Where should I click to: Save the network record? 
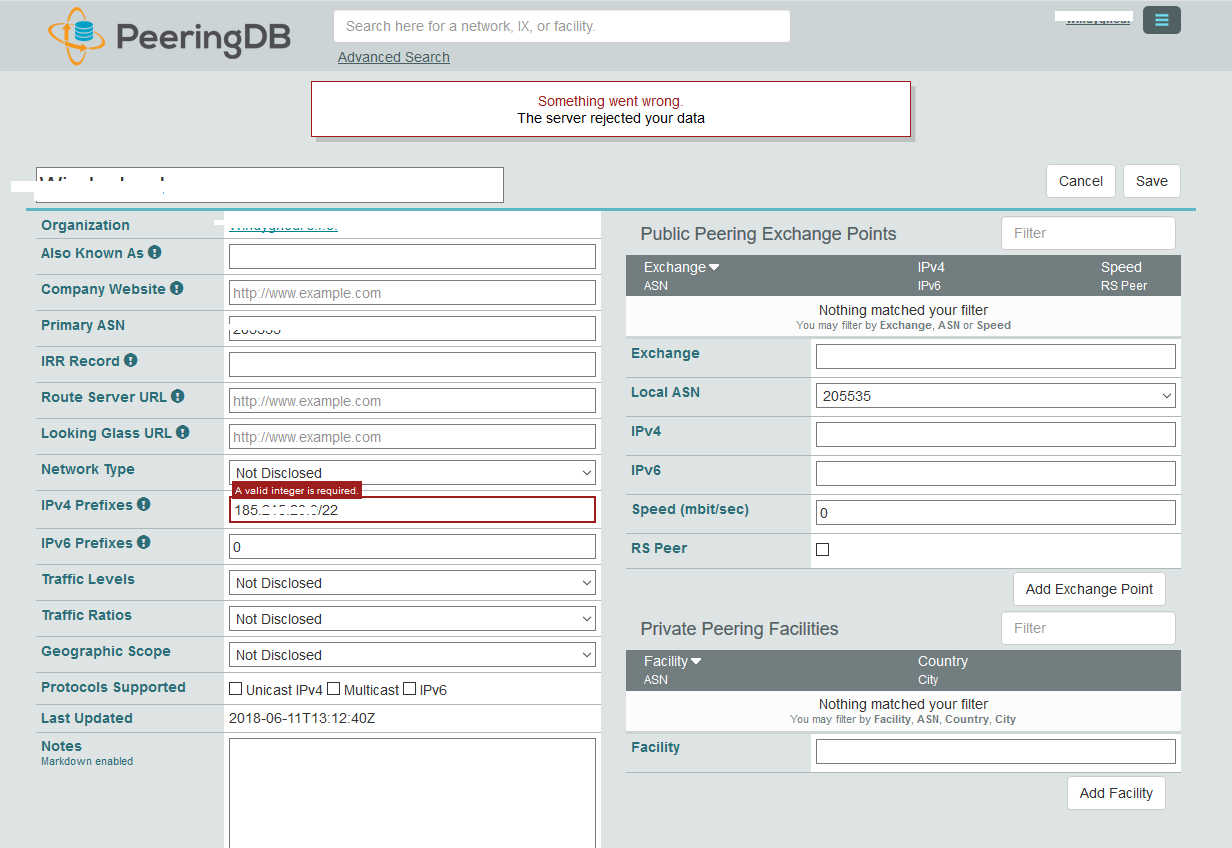point(1152,181)
